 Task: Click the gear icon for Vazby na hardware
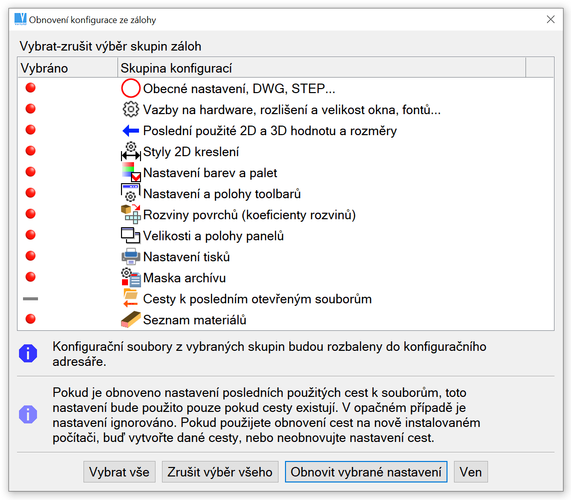point(131,109)
